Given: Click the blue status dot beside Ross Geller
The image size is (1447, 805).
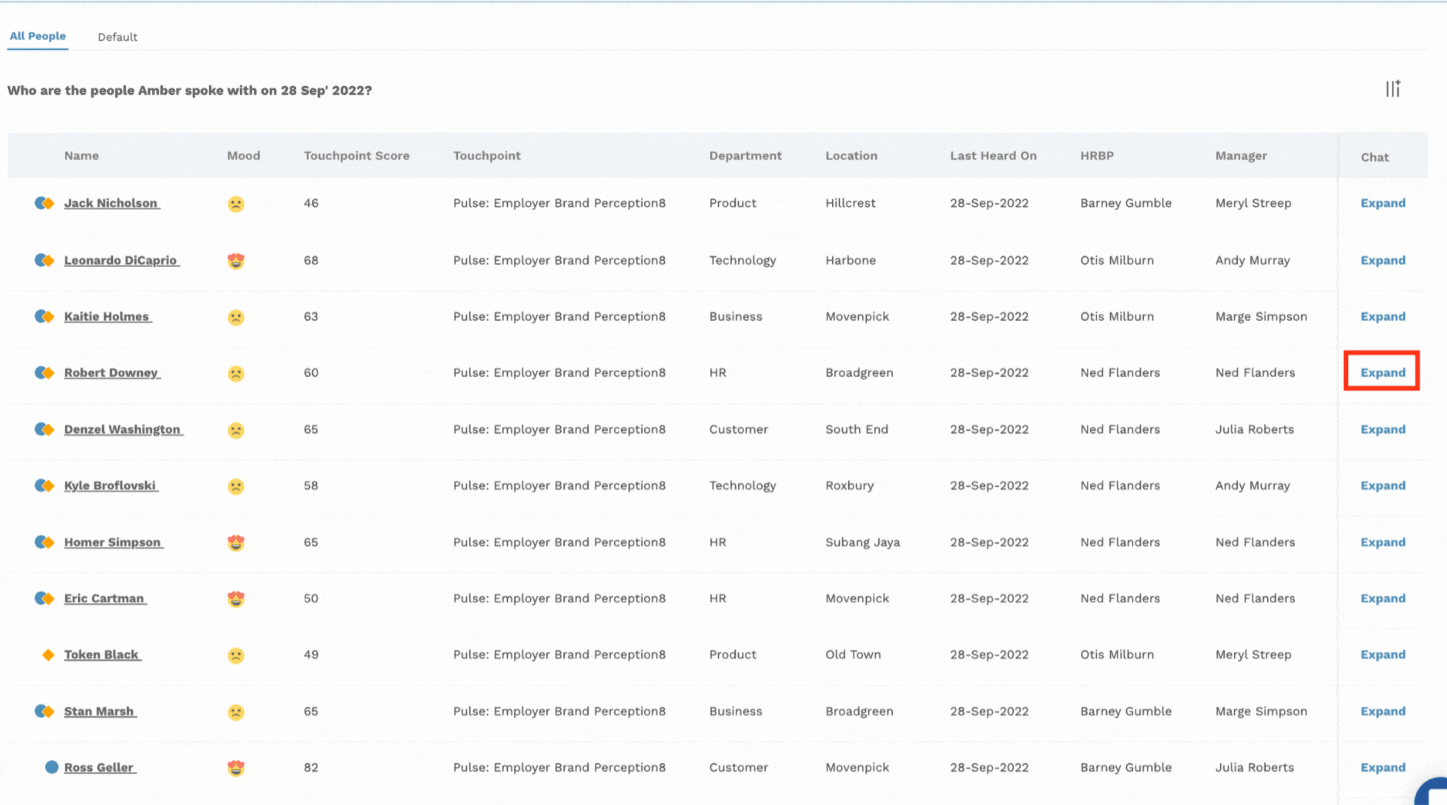Looking at the screenshot, I should (x=51, y=768).
